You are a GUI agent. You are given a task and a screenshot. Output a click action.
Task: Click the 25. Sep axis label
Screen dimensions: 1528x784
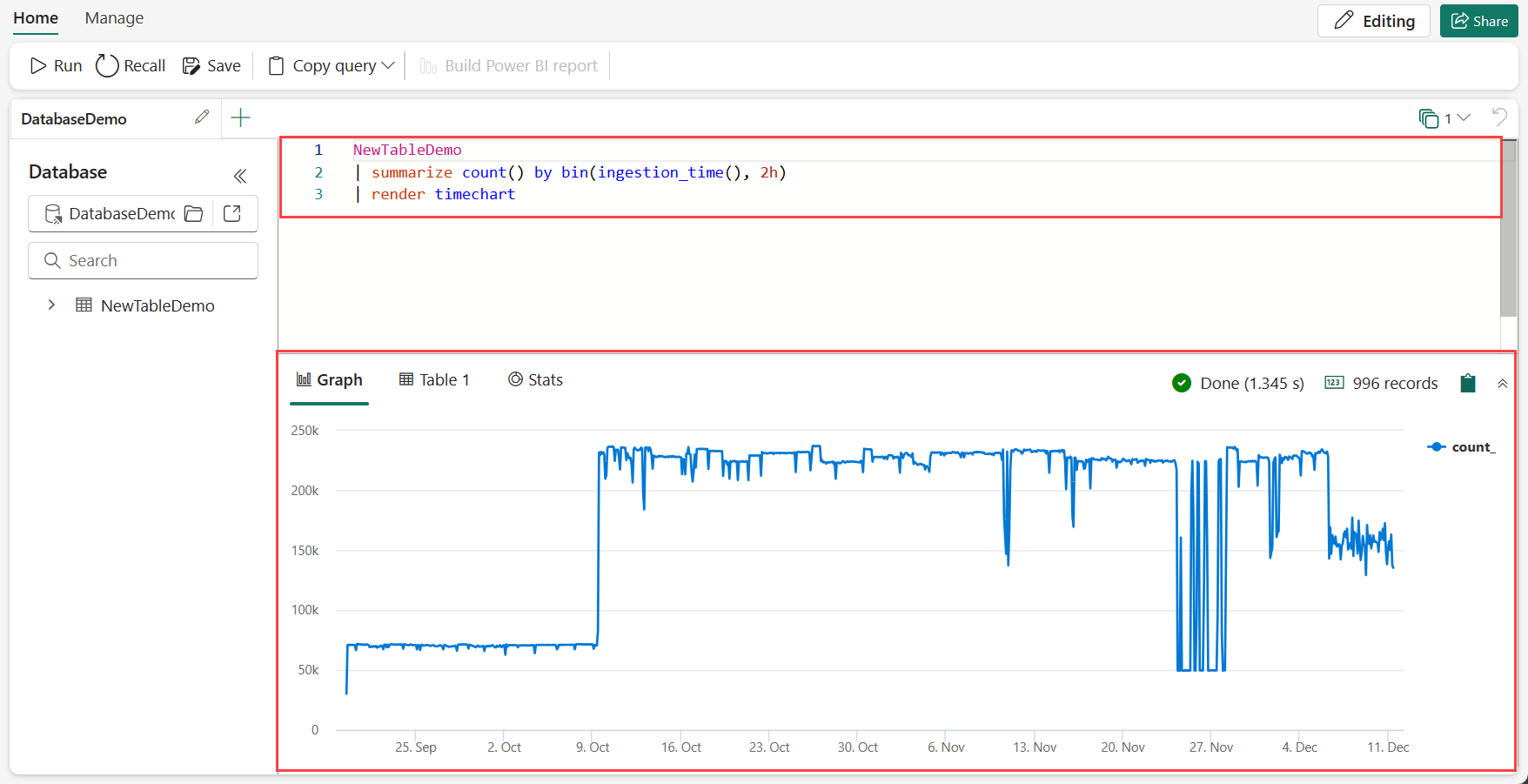[416, 747]
